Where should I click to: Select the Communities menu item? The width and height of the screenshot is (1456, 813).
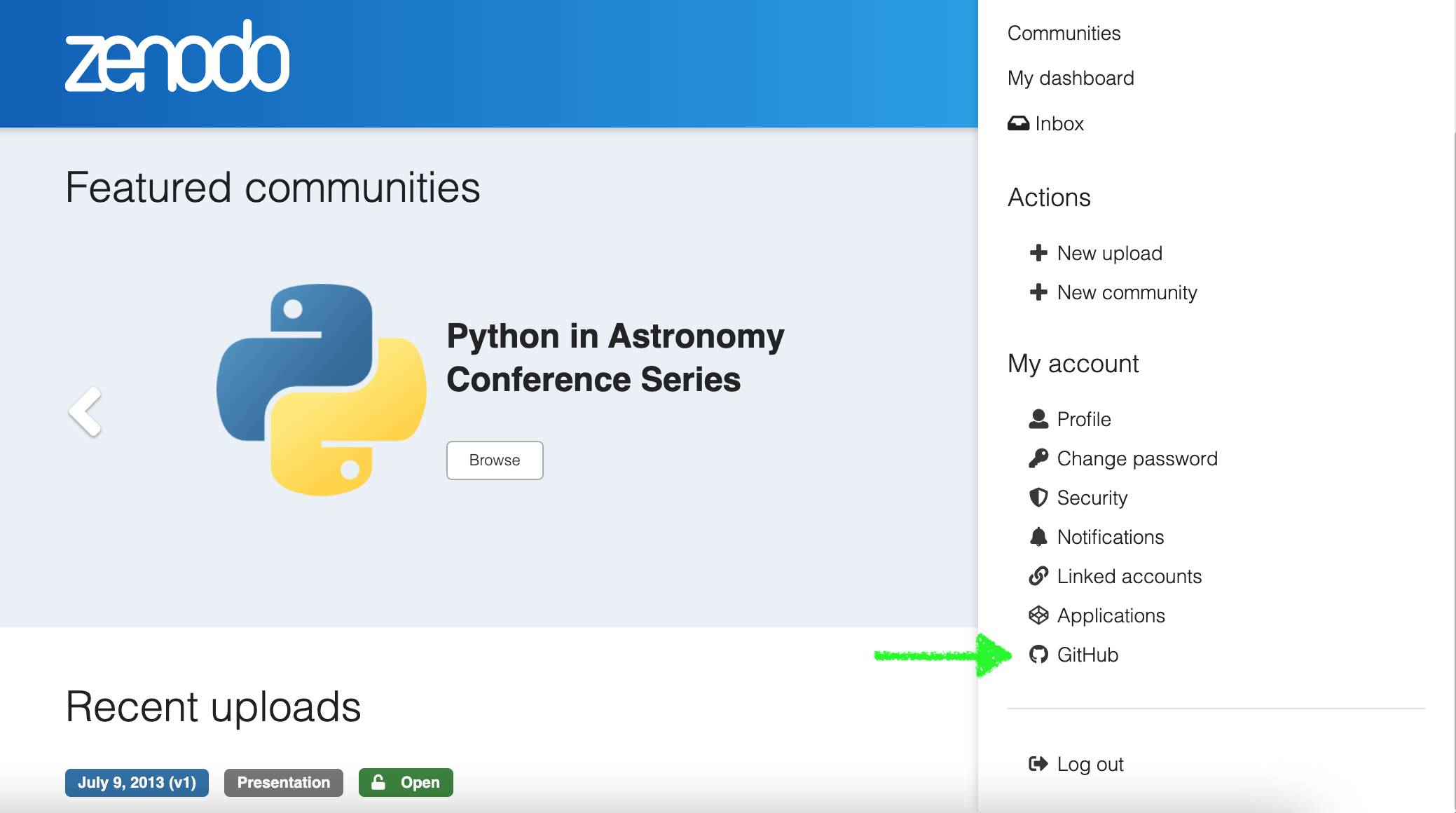point(1064,33)
